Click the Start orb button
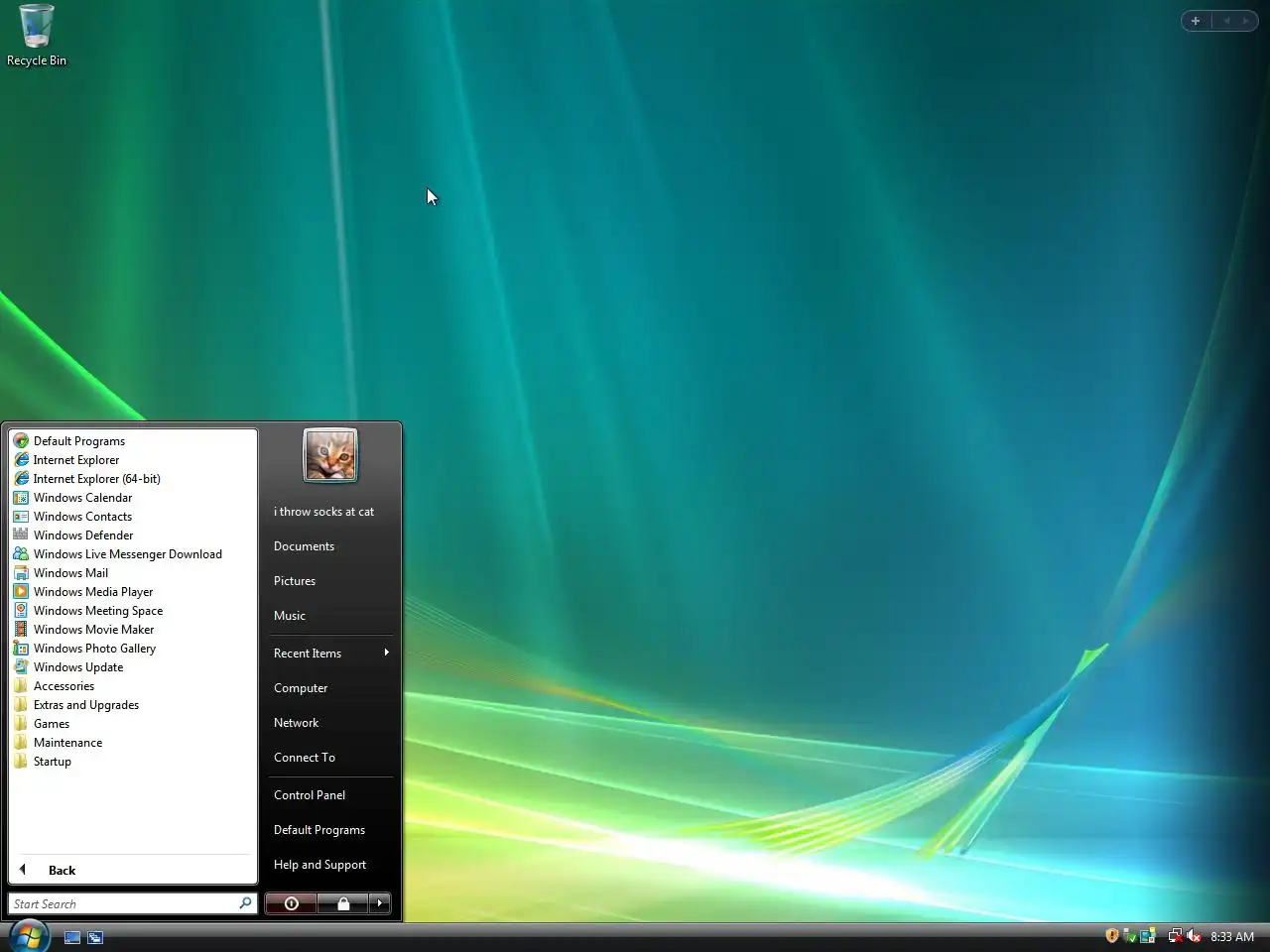 [x=29, y=935]
